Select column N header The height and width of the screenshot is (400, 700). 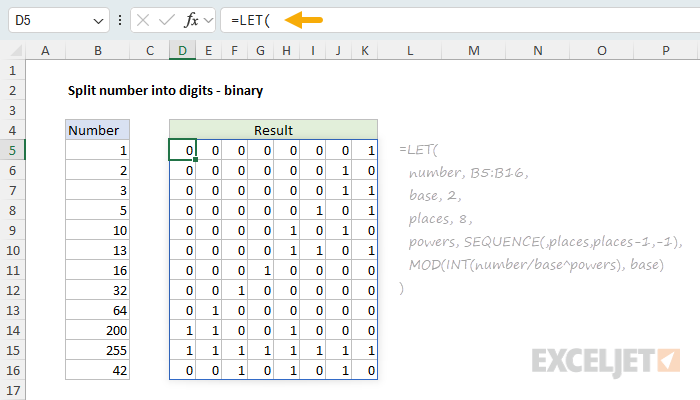pyautogui.click(x=538, y=51)
